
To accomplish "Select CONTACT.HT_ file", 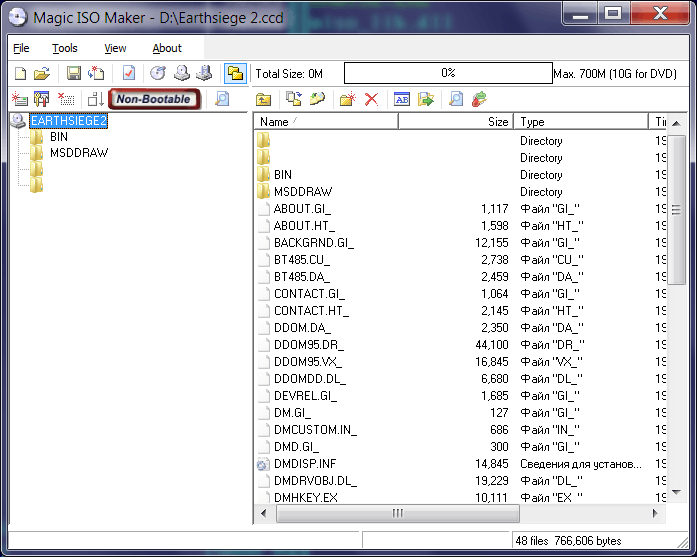I will pos(311,311).
